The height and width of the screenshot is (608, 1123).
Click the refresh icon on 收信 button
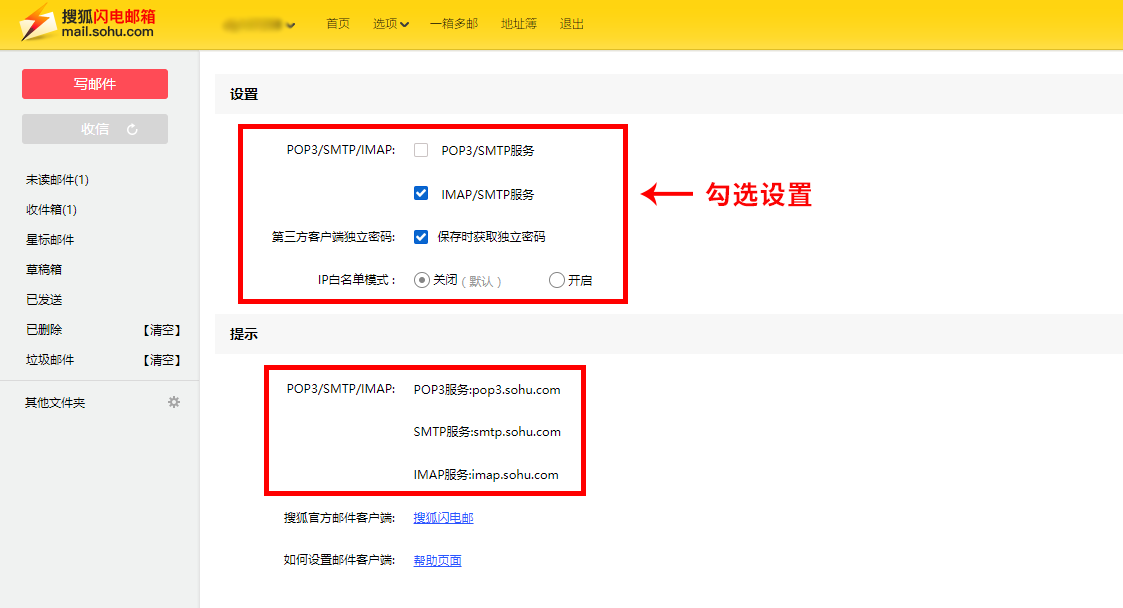pos(132,130)
